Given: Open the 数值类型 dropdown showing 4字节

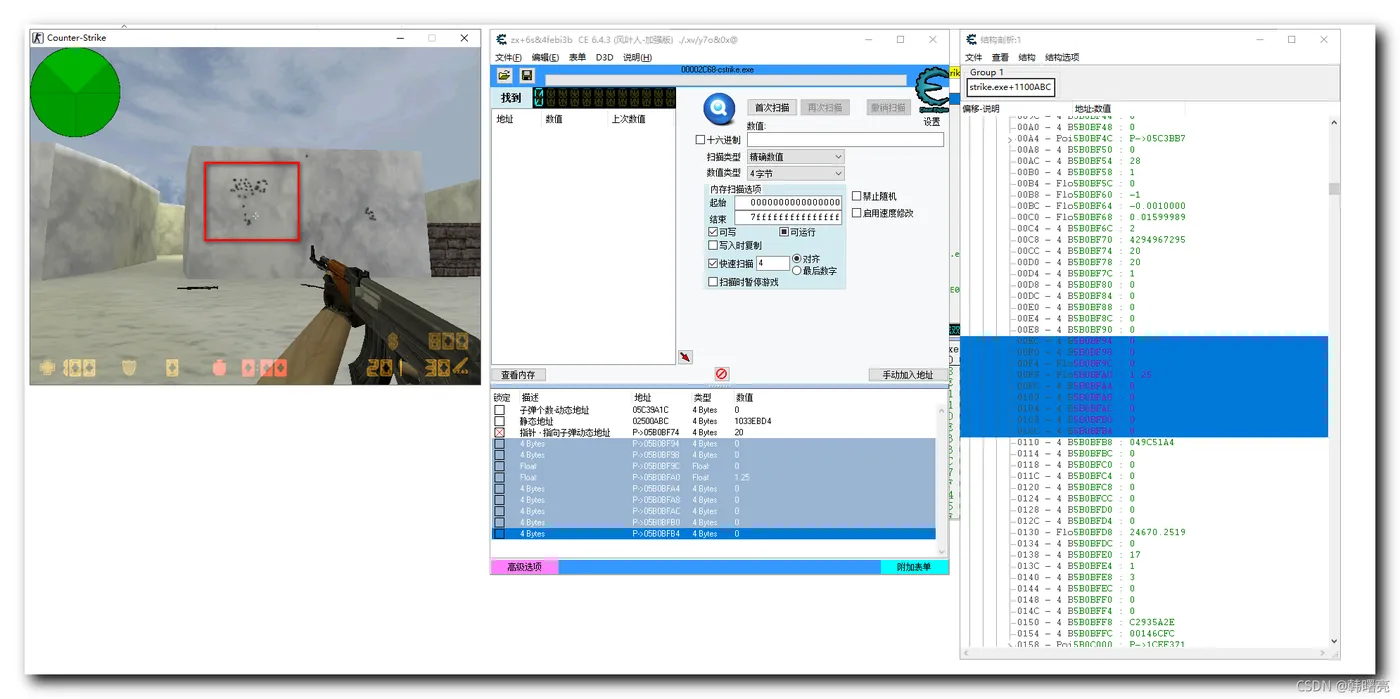Looking at the screenshot, I should 796,173.
